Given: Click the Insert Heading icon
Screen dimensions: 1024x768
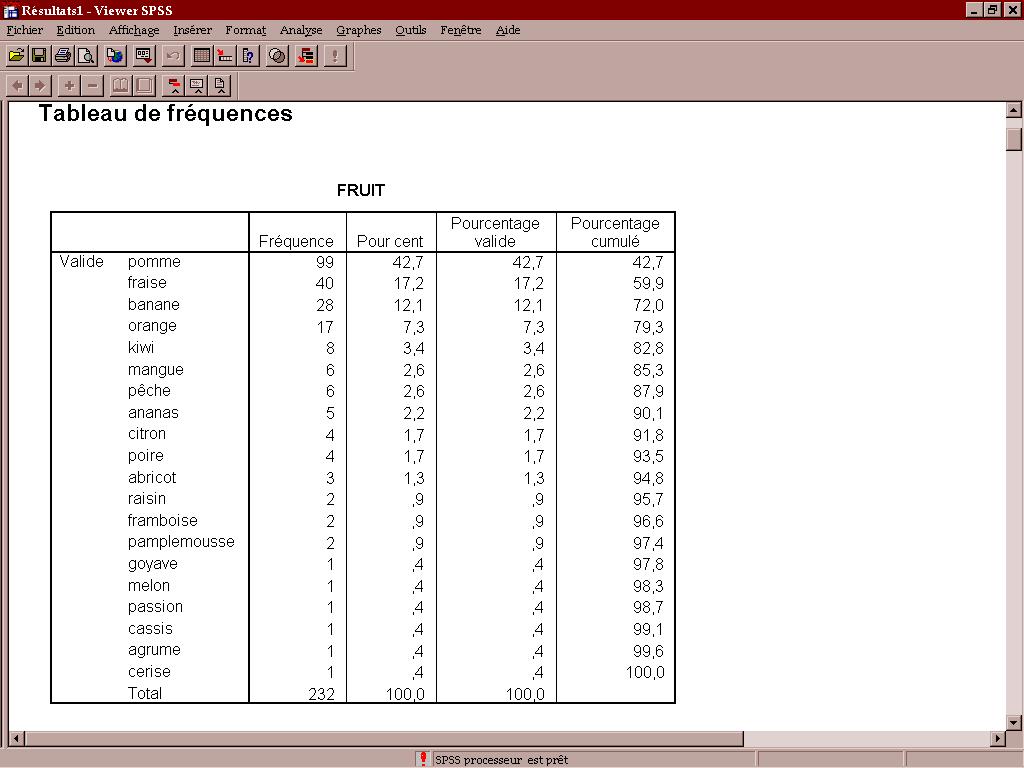Looking at the screenshot, I should [174, 86].
